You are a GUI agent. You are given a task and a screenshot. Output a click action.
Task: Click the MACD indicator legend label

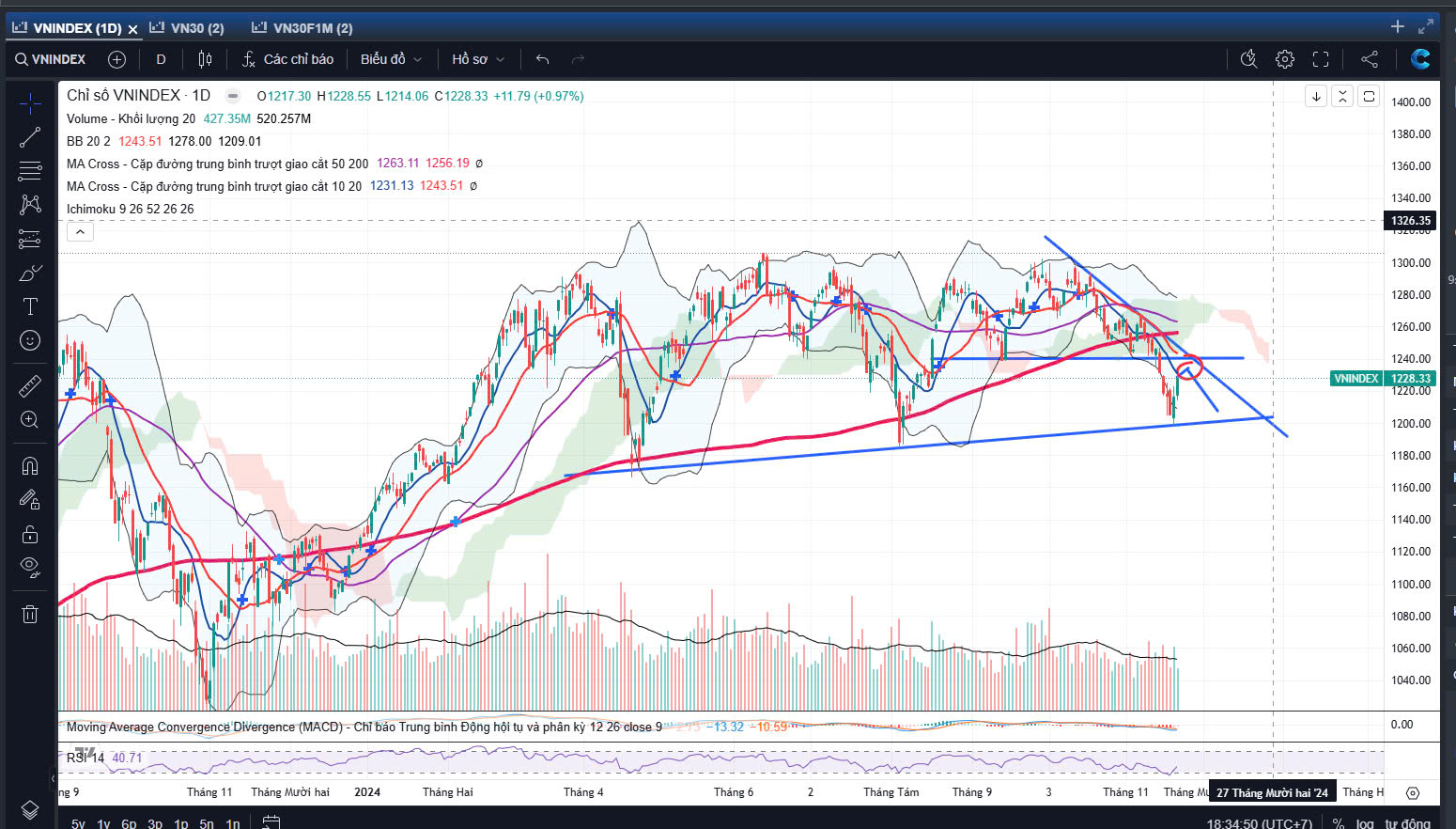tap(364, 727)
